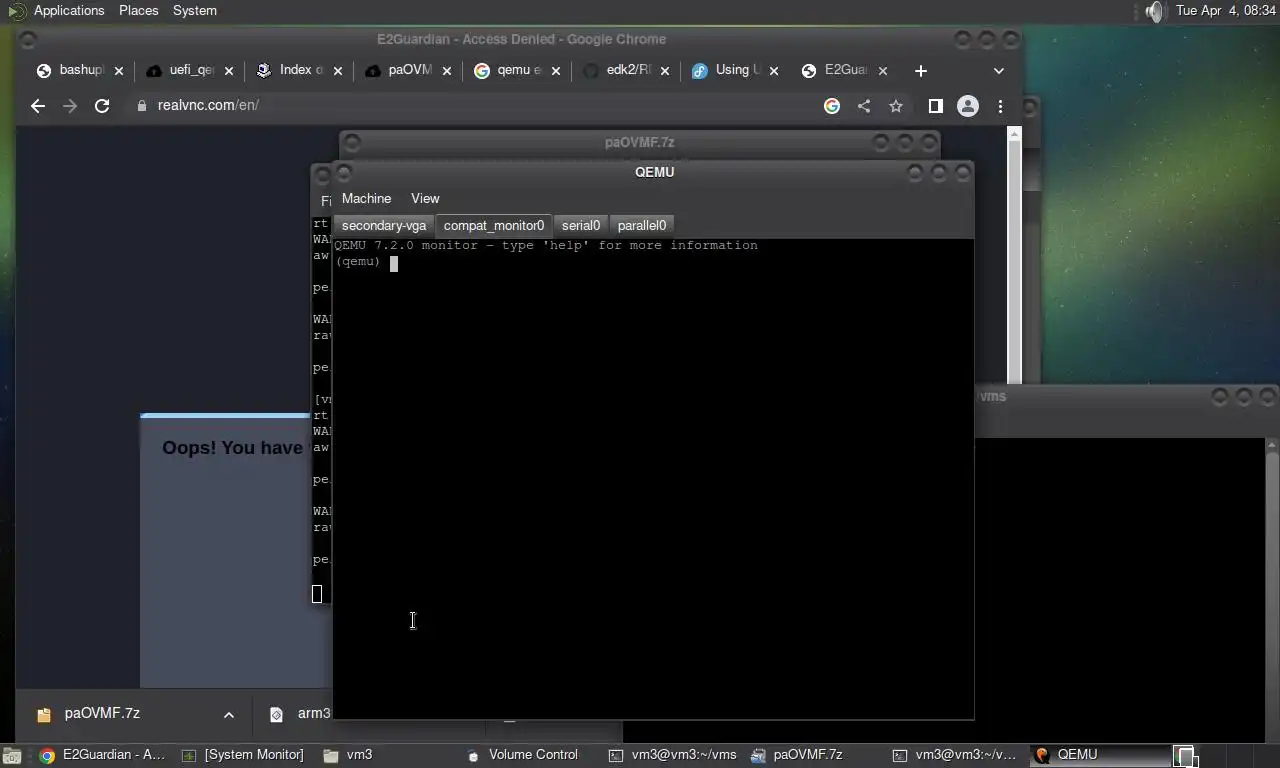Open Chrome profile avatar
The width and height of the screenshot is (1280, 768).
[x=968, y=106]
